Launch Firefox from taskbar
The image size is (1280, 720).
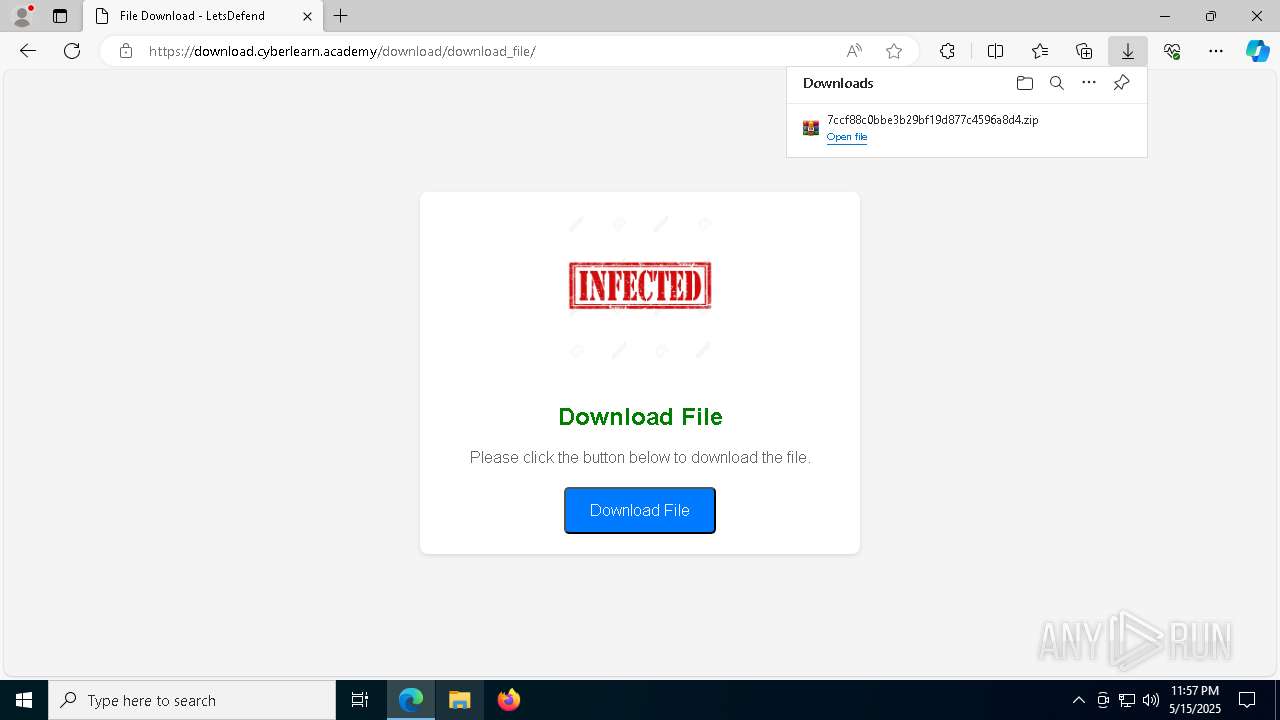(508, 700)
